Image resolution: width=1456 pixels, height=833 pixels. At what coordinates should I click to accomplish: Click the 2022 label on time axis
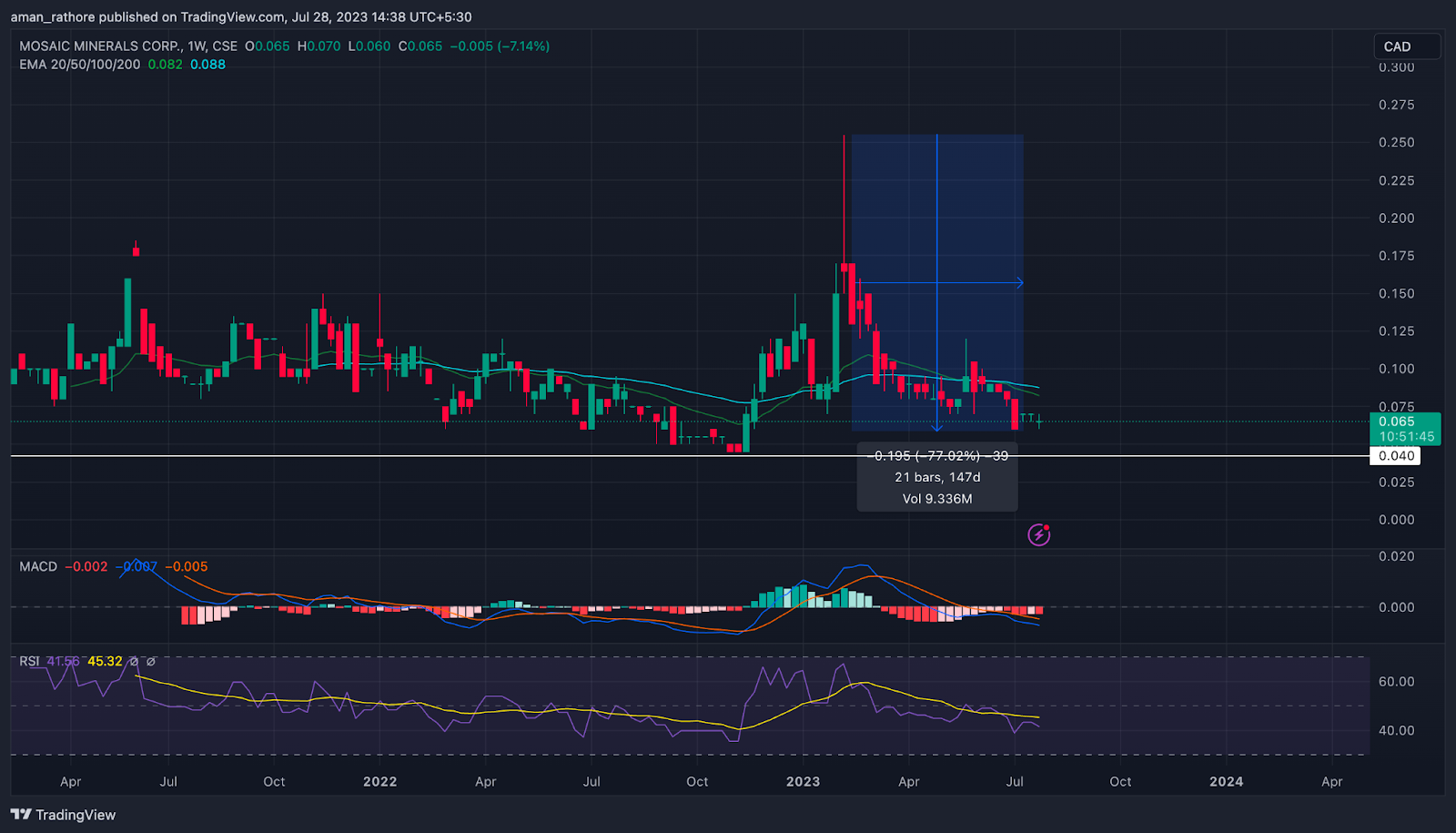pyautogui.click(x=379, y=782)
